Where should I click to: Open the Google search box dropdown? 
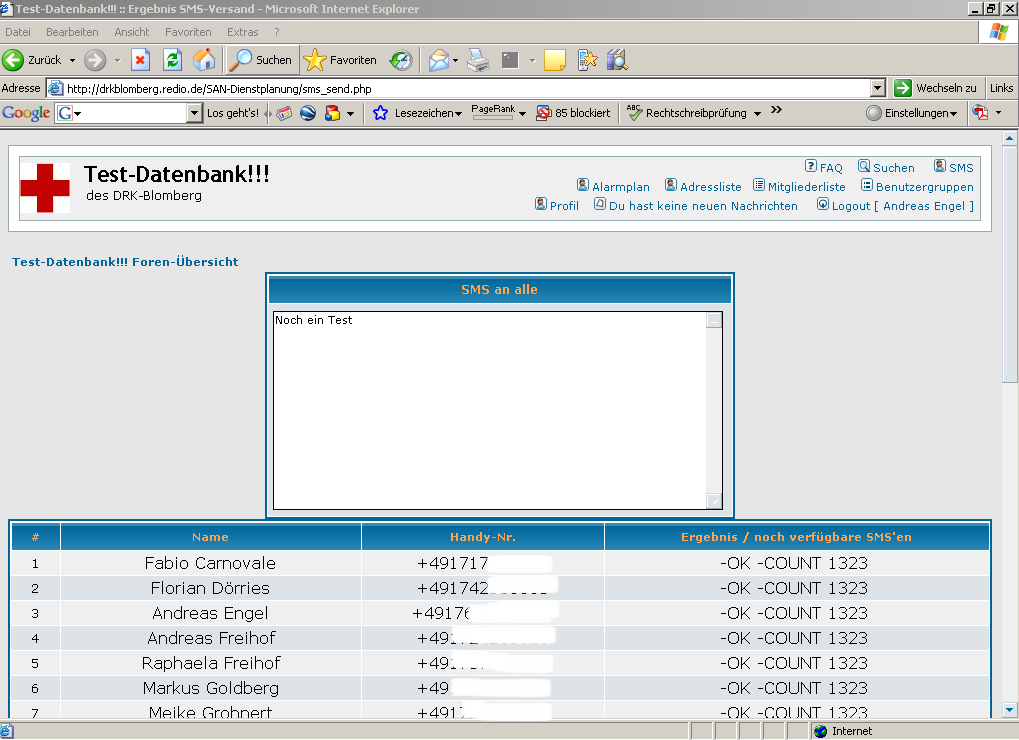coord(195,113)
